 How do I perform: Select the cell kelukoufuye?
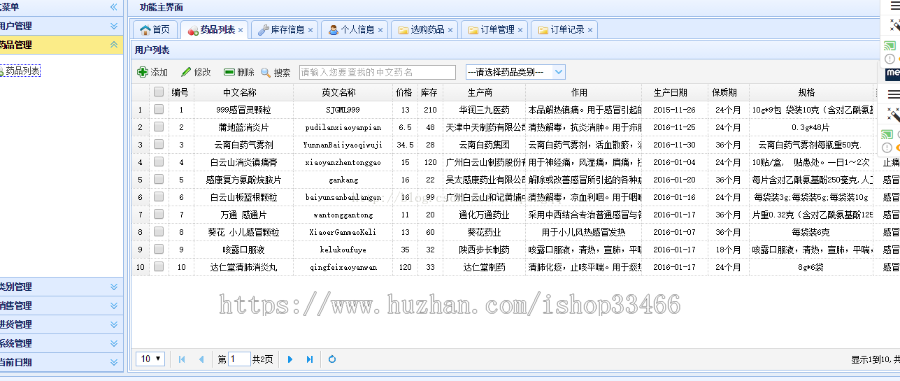[343, 250]
